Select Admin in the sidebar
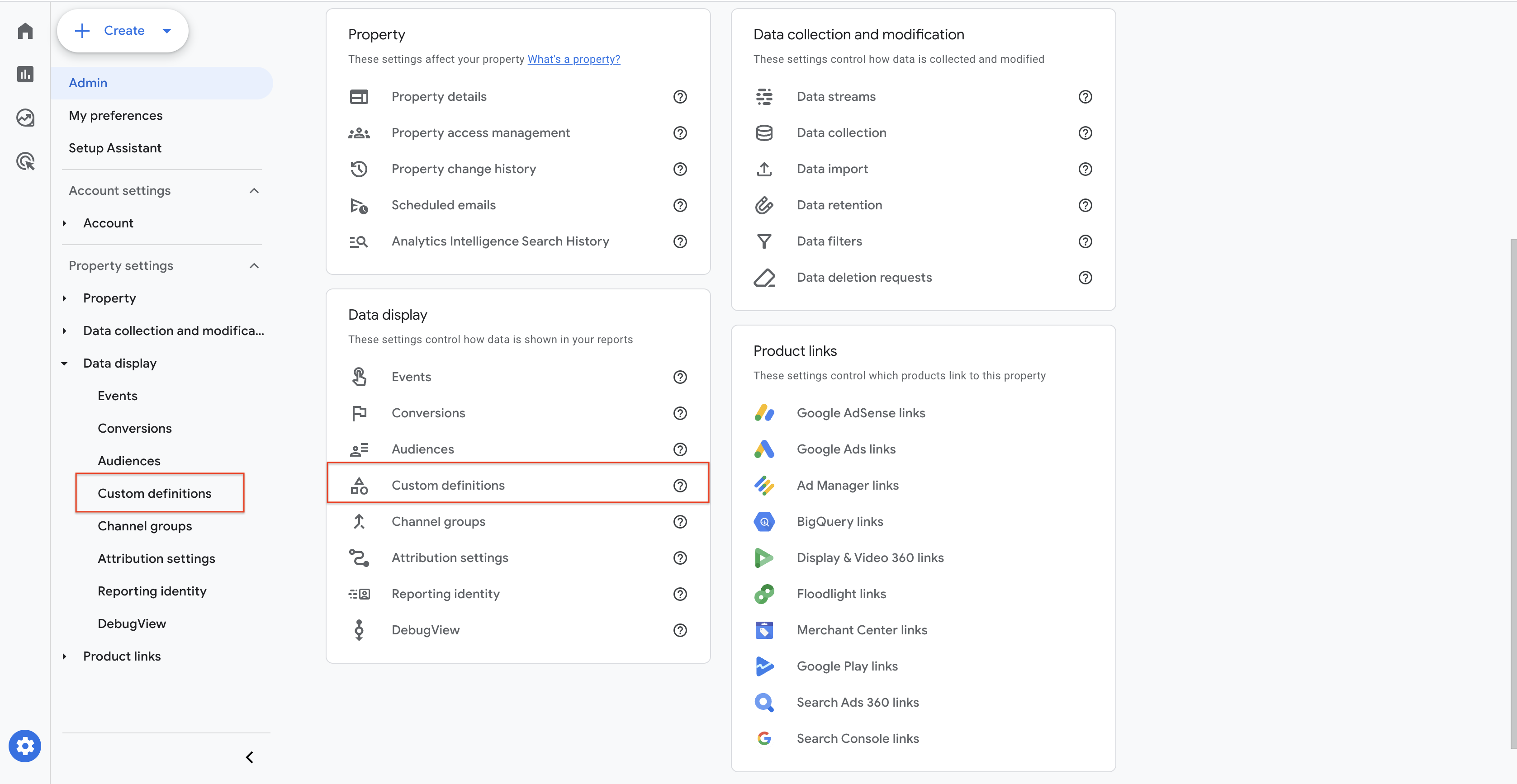This screenshot has width=1517, height=784. tap(162, 83)
